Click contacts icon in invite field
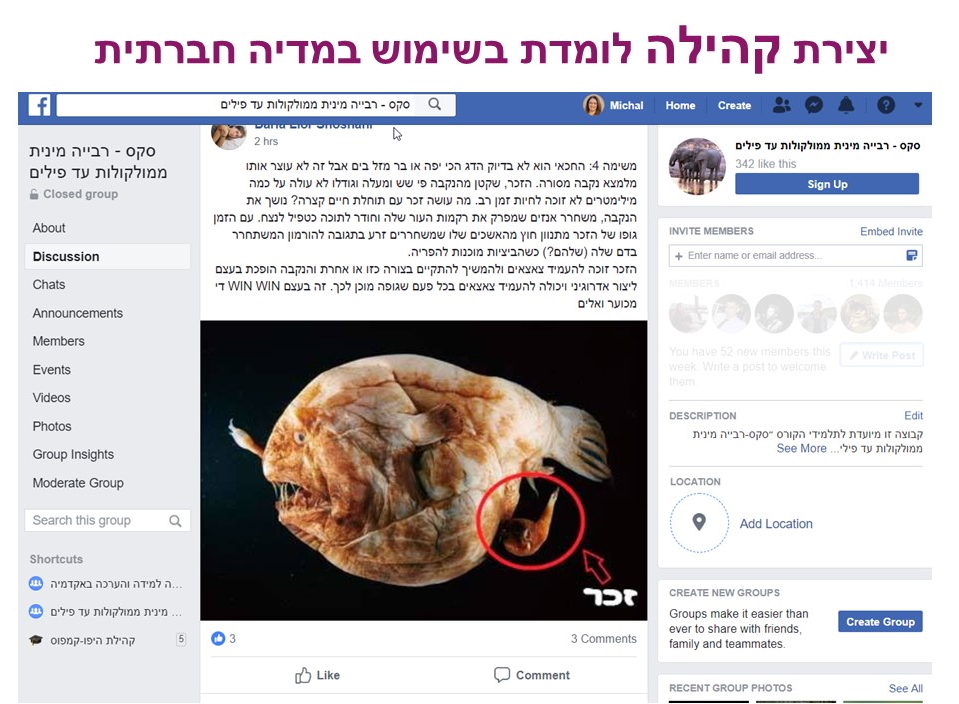The height and width of the screenshot is (704, 959). [911, 256]
